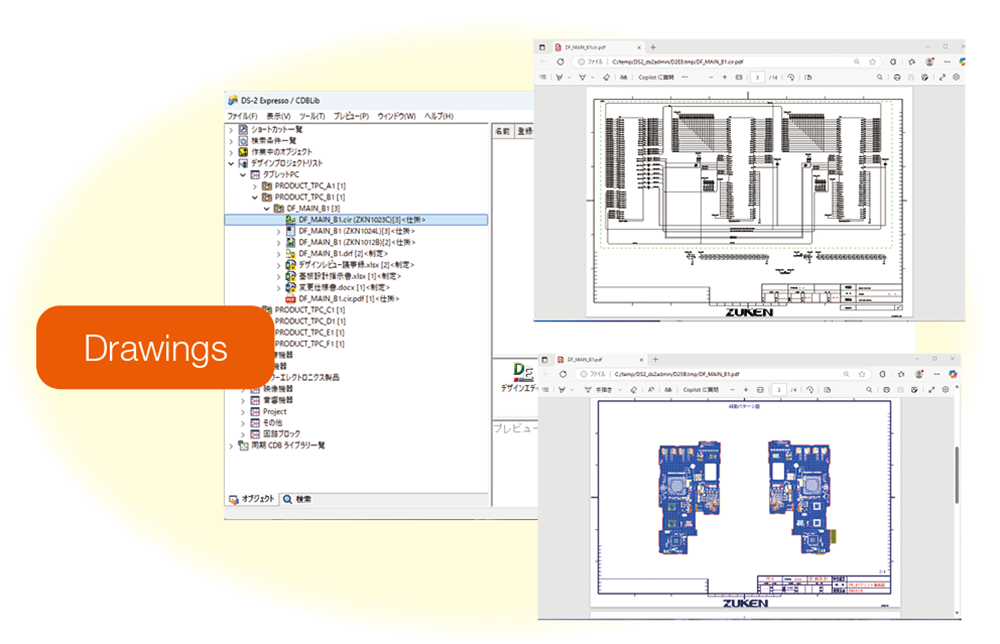Collapse the デザインプロジェクトリスト tree node
The width and height of the screenshot is (1000, 644).
click(231, 163)
